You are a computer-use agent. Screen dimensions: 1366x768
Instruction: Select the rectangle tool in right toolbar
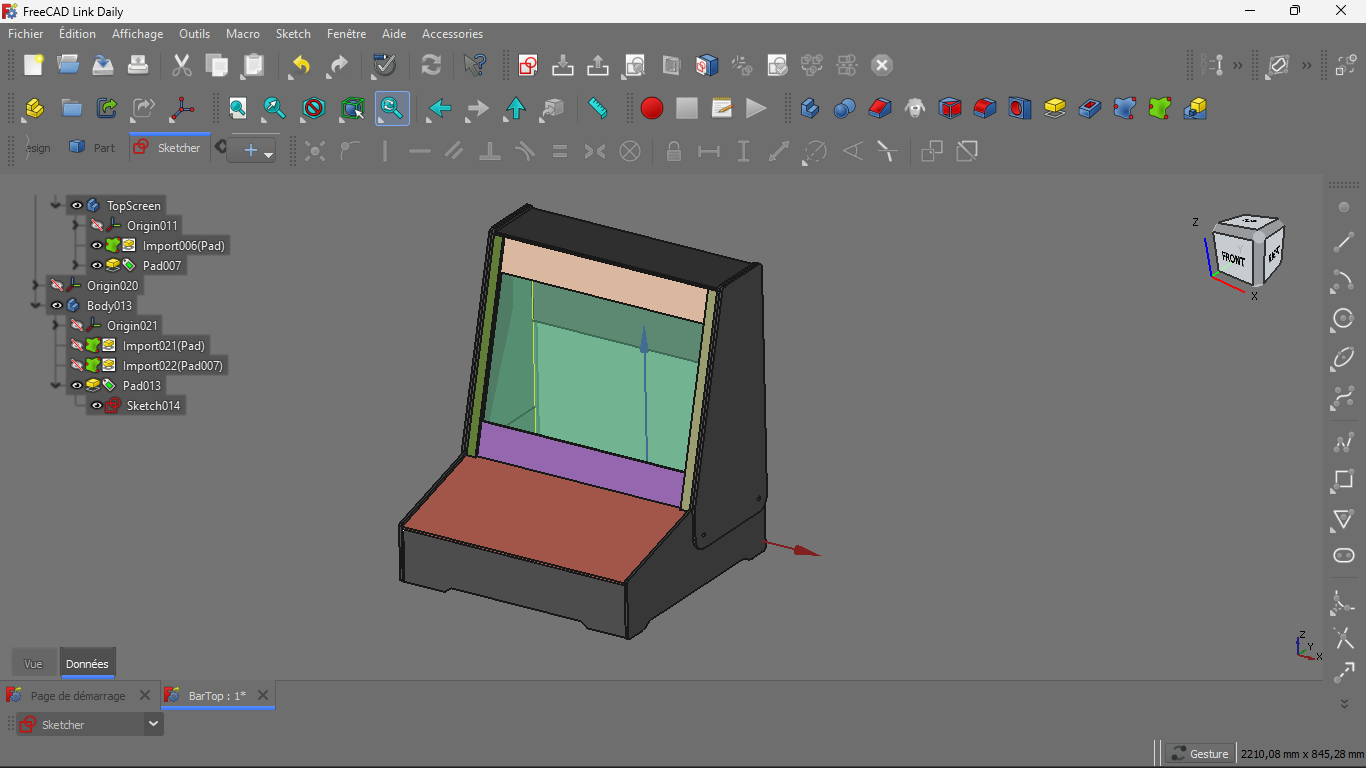[1344, 479]
